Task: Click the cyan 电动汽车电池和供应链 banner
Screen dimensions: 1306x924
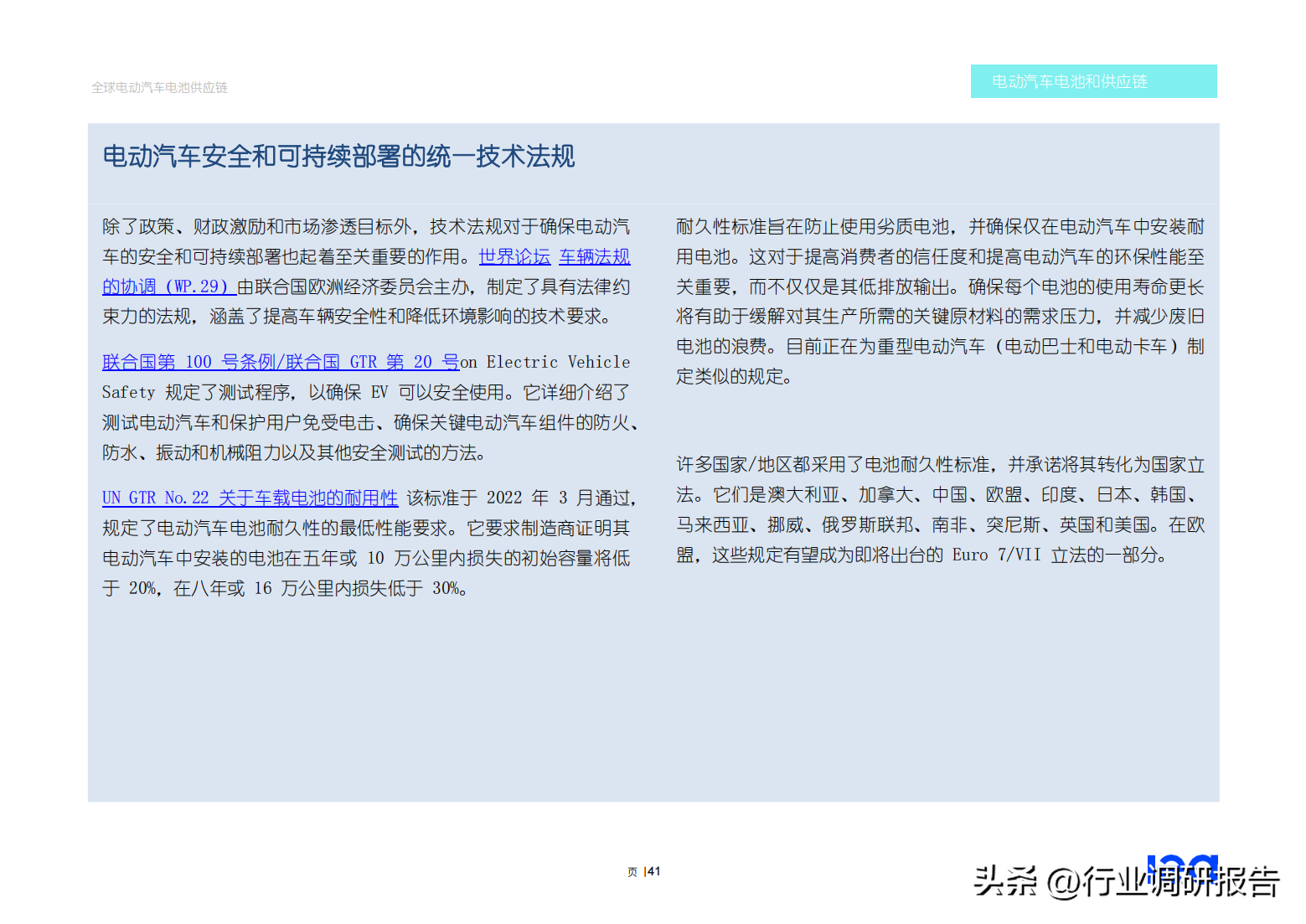Action: click(x=1093, y=81)
